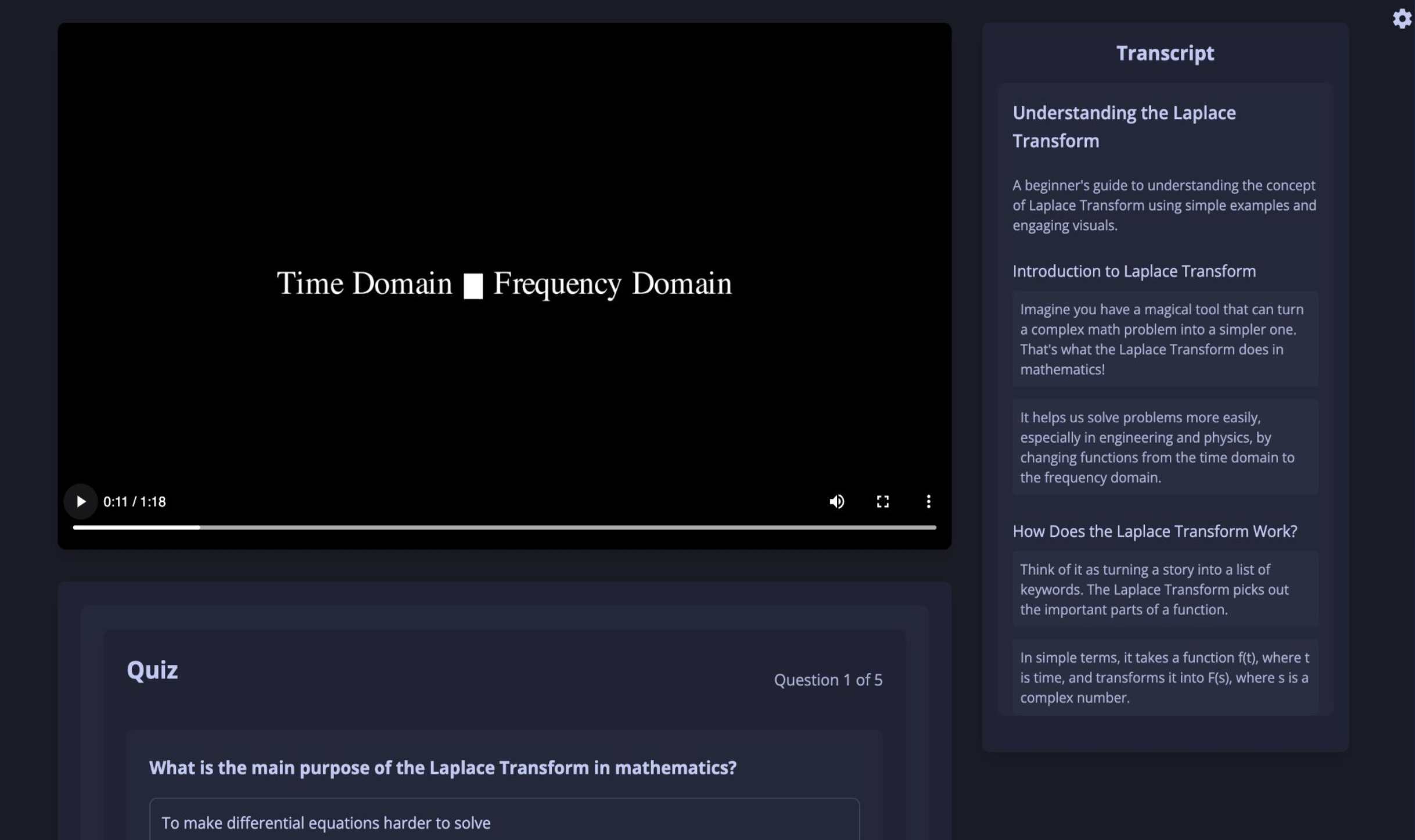Expand the 'Introduction to Laplace Transform' section
1415x840 pixels.
1134,271
